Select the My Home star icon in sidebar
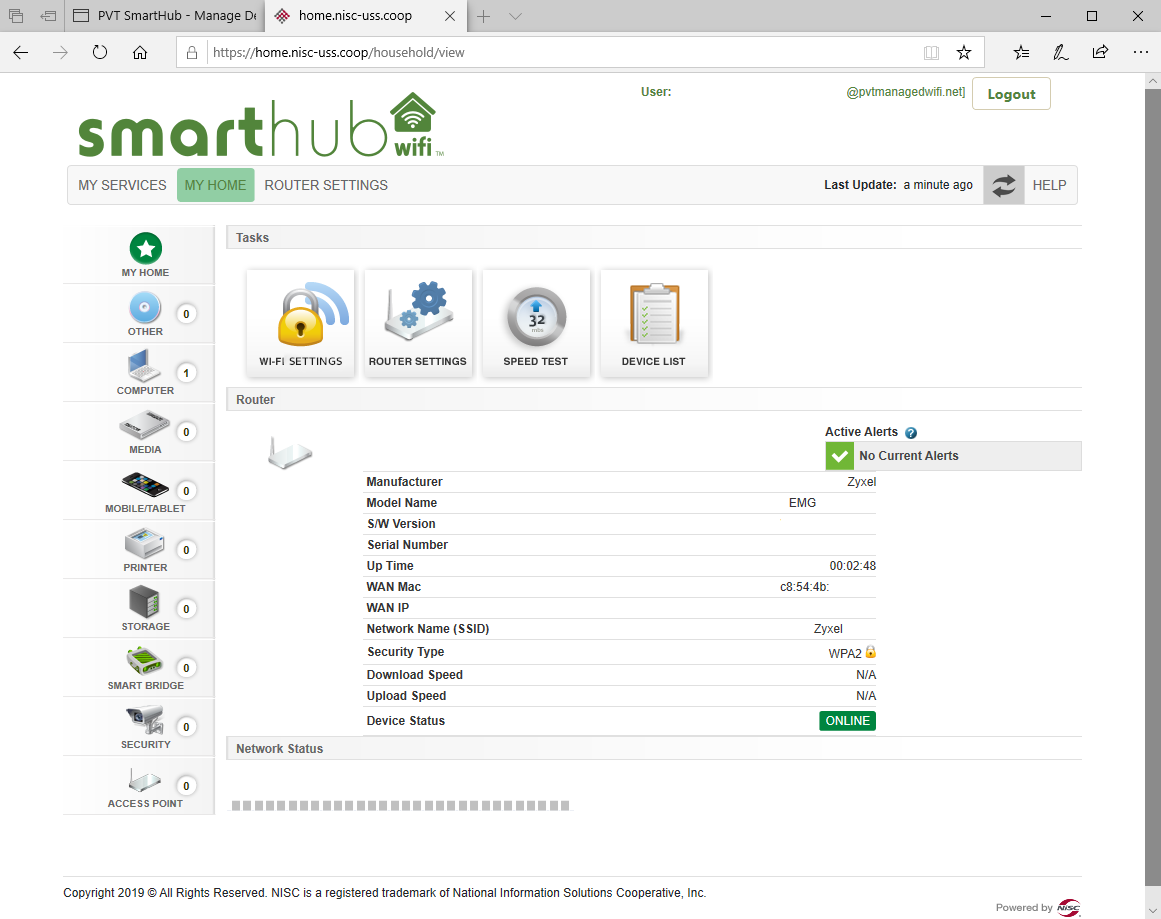 click(x=145, y=249)
